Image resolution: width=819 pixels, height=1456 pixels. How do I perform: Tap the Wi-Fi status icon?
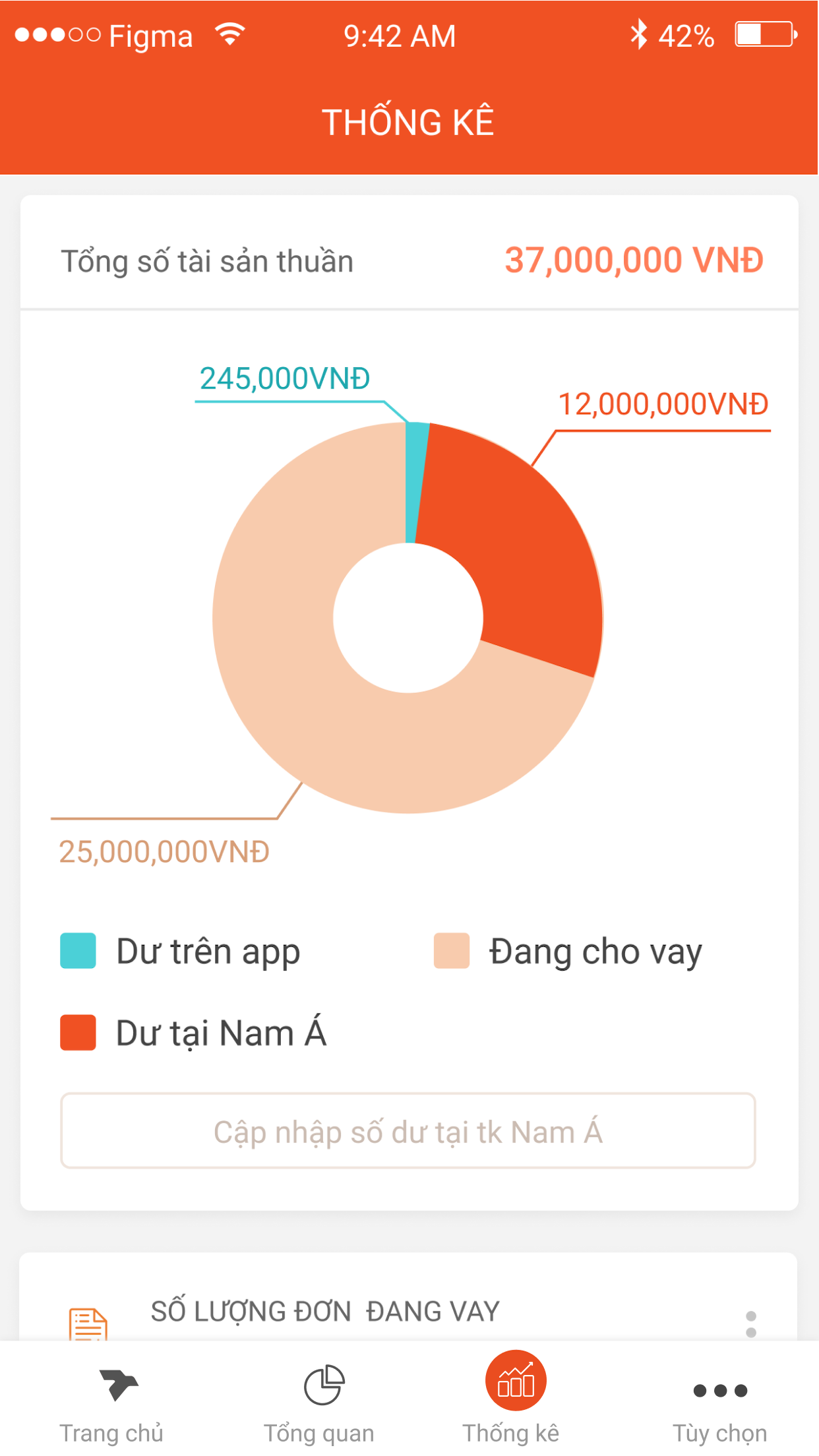[230, 34]
